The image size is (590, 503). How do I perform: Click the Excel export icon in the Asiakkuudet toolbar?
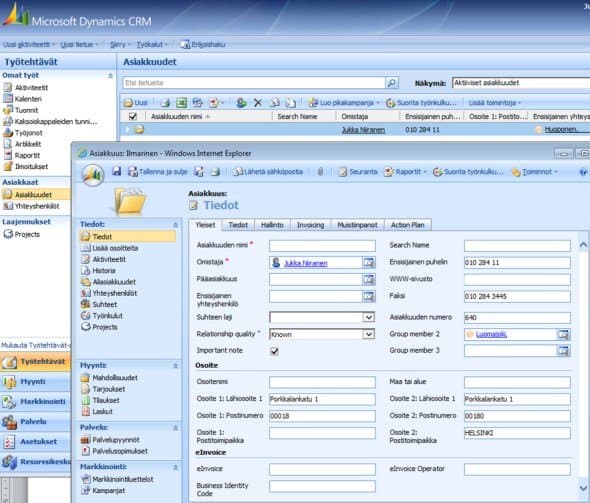pos(182,103)
